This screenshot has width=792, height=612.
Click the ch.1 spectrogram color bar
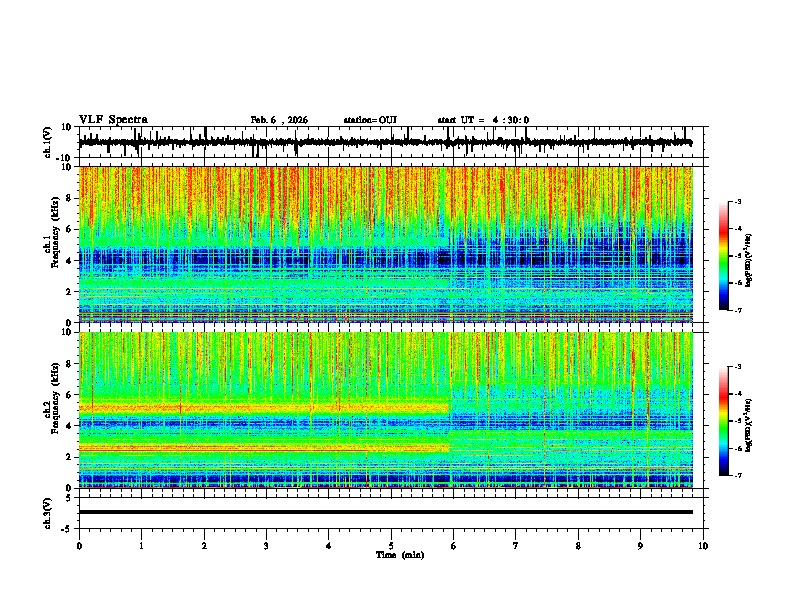click(724, 256)
